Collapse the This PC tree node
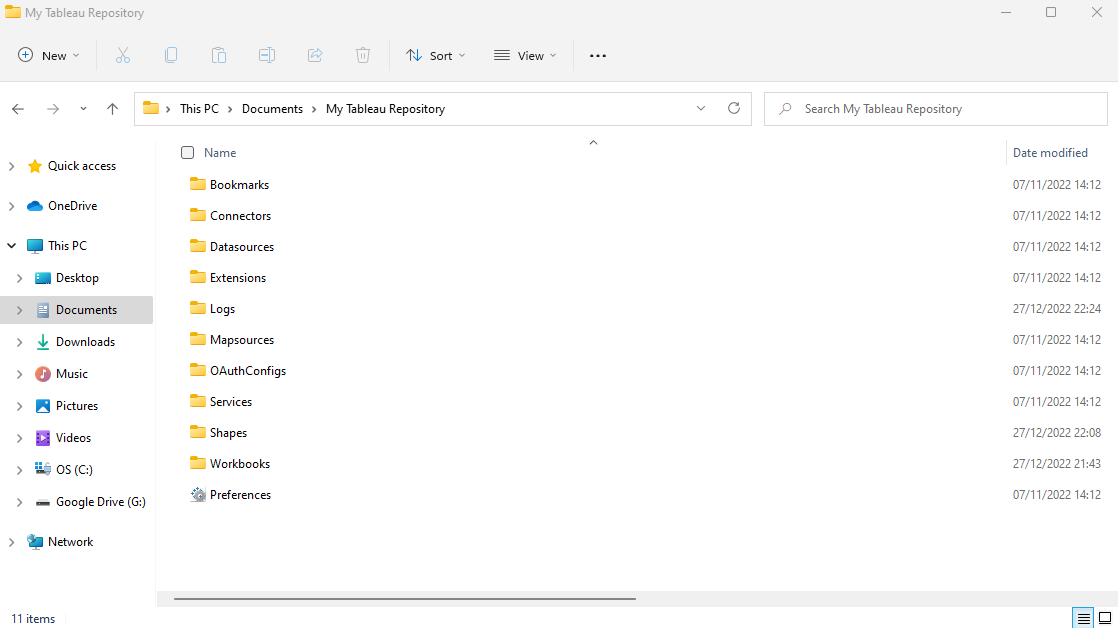The width and height of the screenshot is (1118, 628). click(x=11, y=246)
